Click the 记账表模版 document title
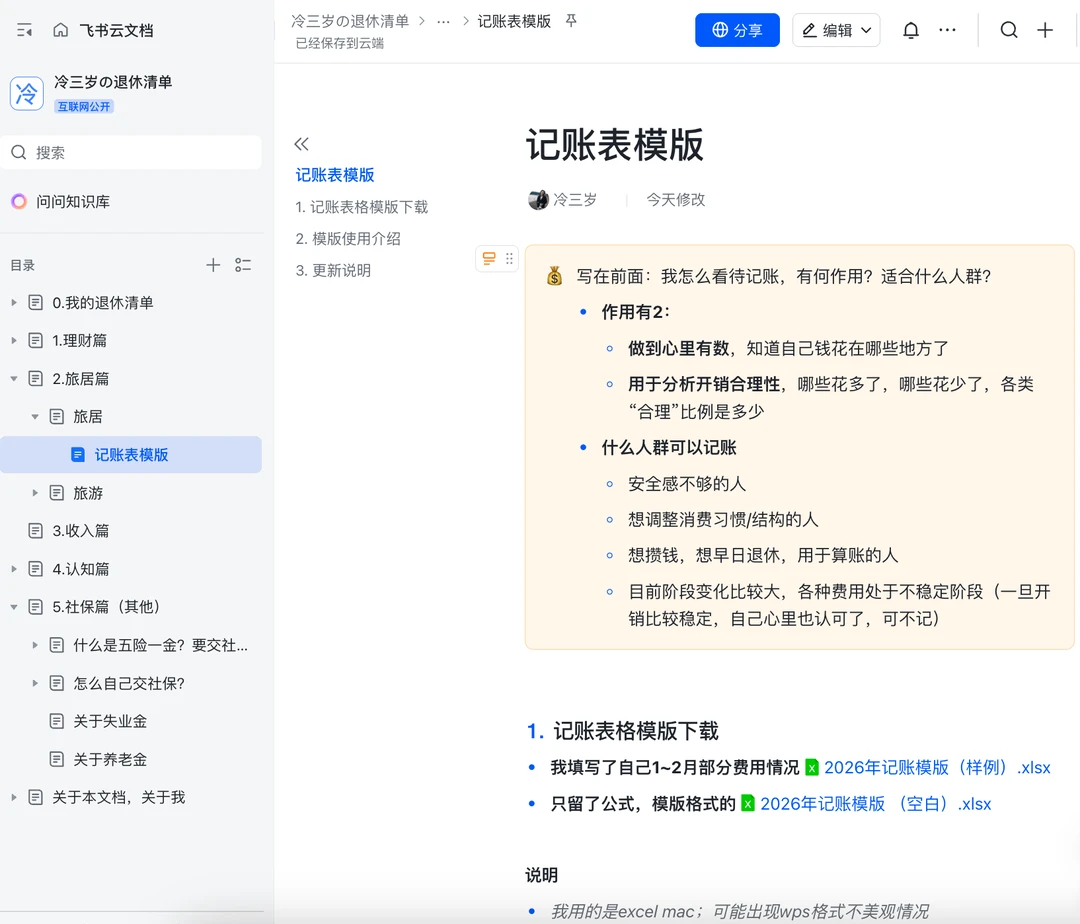Viewport: 1080px width, 924px height. 614,145
